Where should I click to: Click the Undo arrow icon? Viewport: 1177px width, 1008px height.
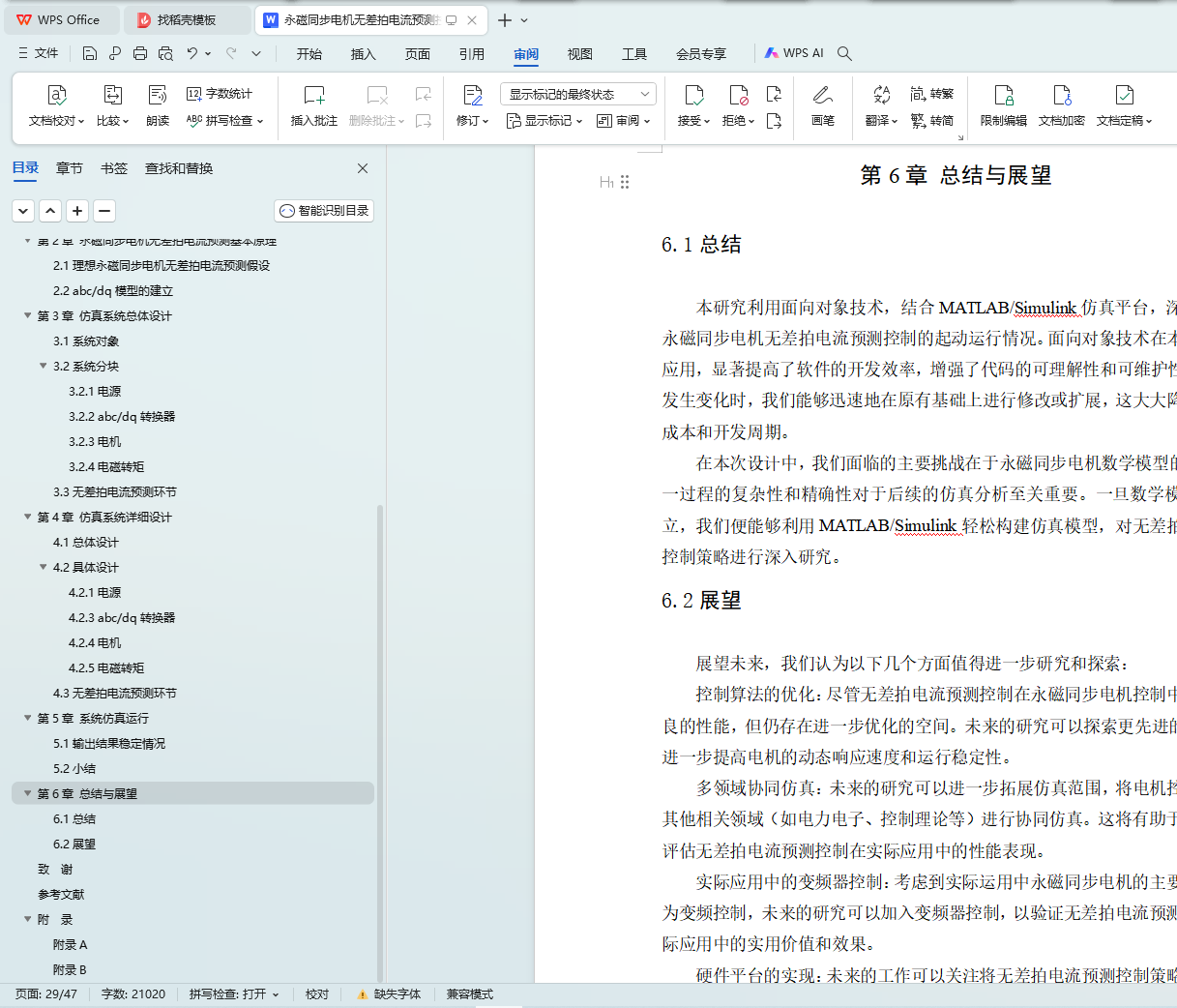point(192,53)
